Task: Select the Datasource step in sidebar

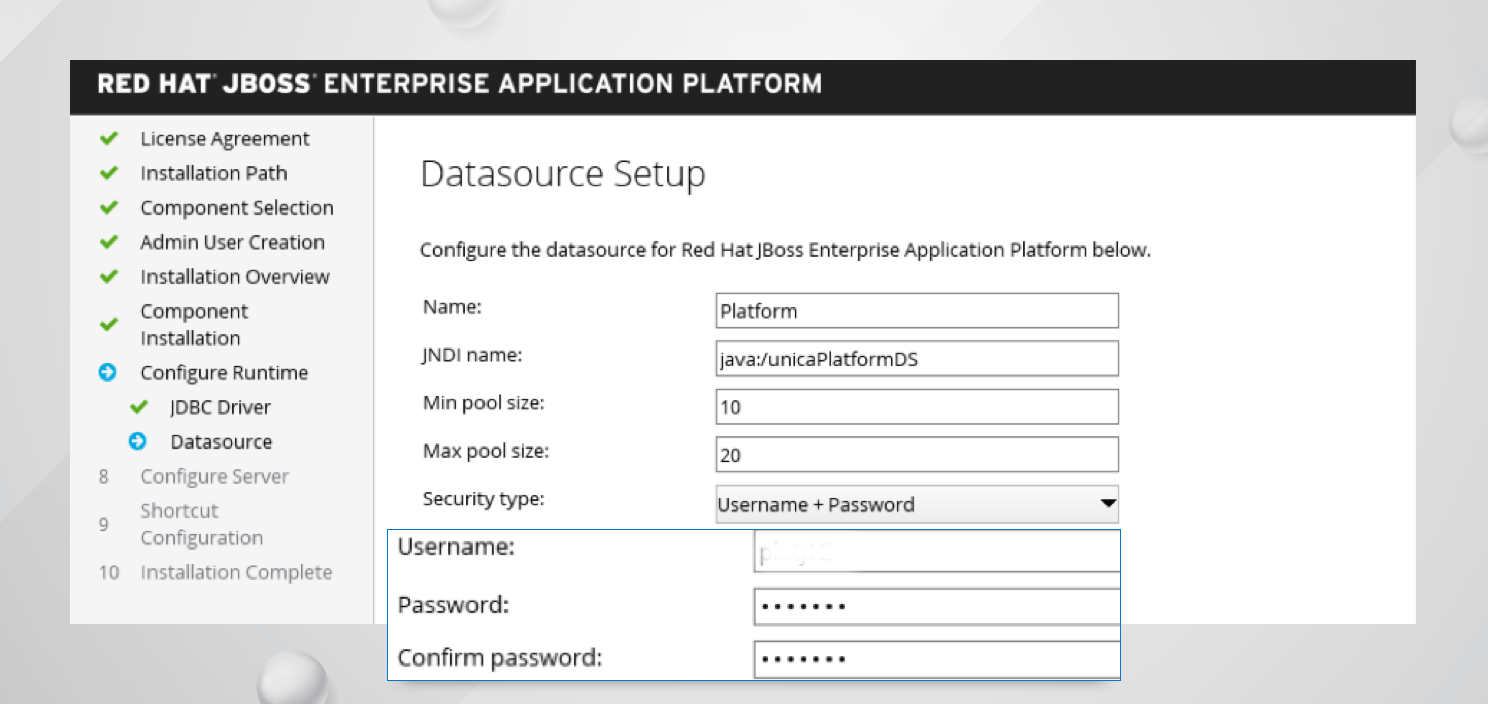Action: [221, 442]
